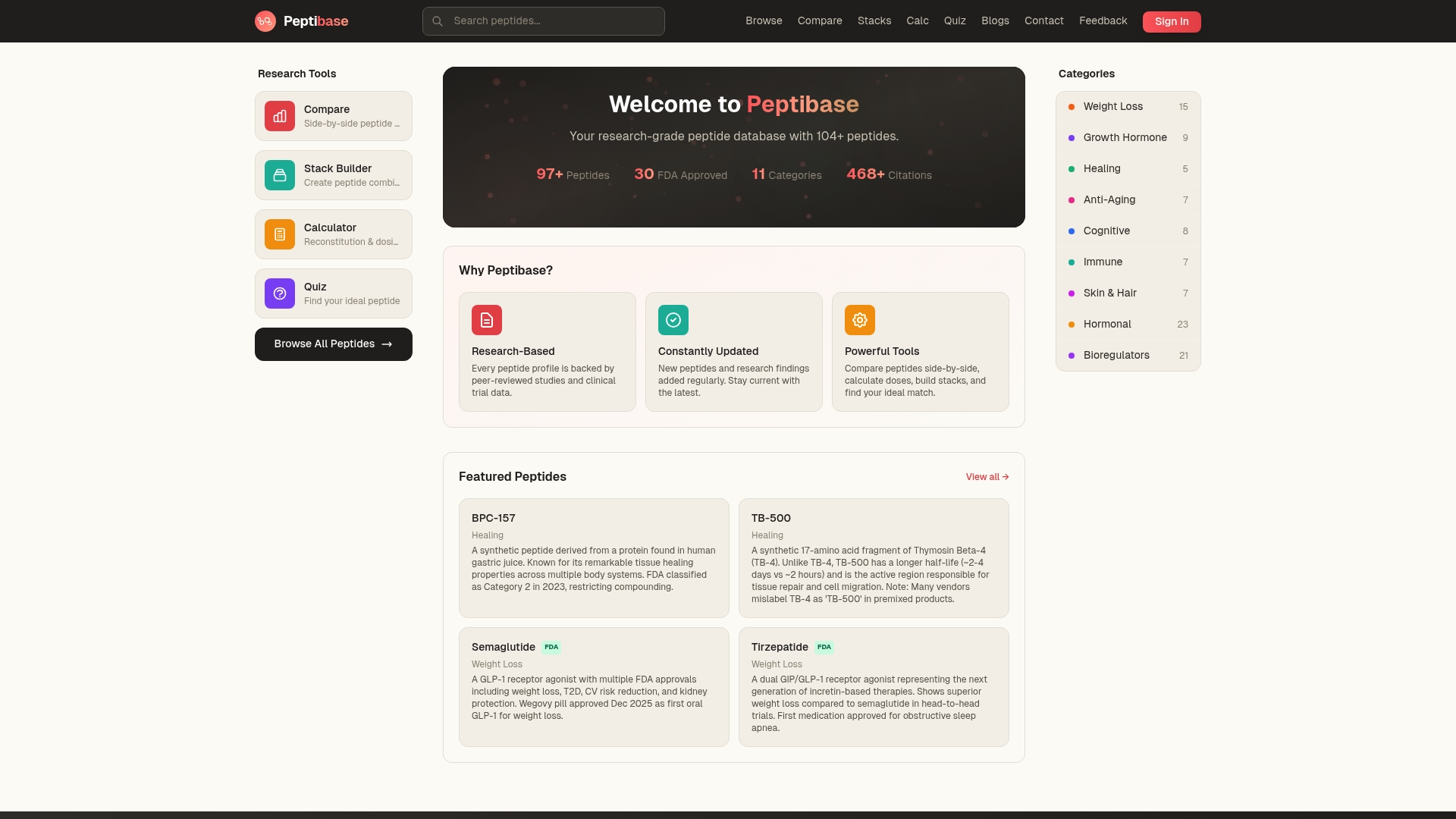Follow the View all link
This screenshot has height=819, width=1456.
pos(987,477)
